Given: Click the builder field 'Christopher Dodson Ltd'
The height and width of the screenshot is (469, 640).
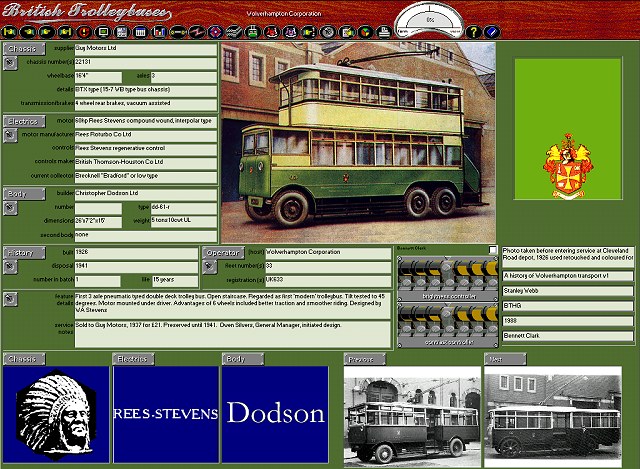Looking at the screenshot, I should pos(146,194).
